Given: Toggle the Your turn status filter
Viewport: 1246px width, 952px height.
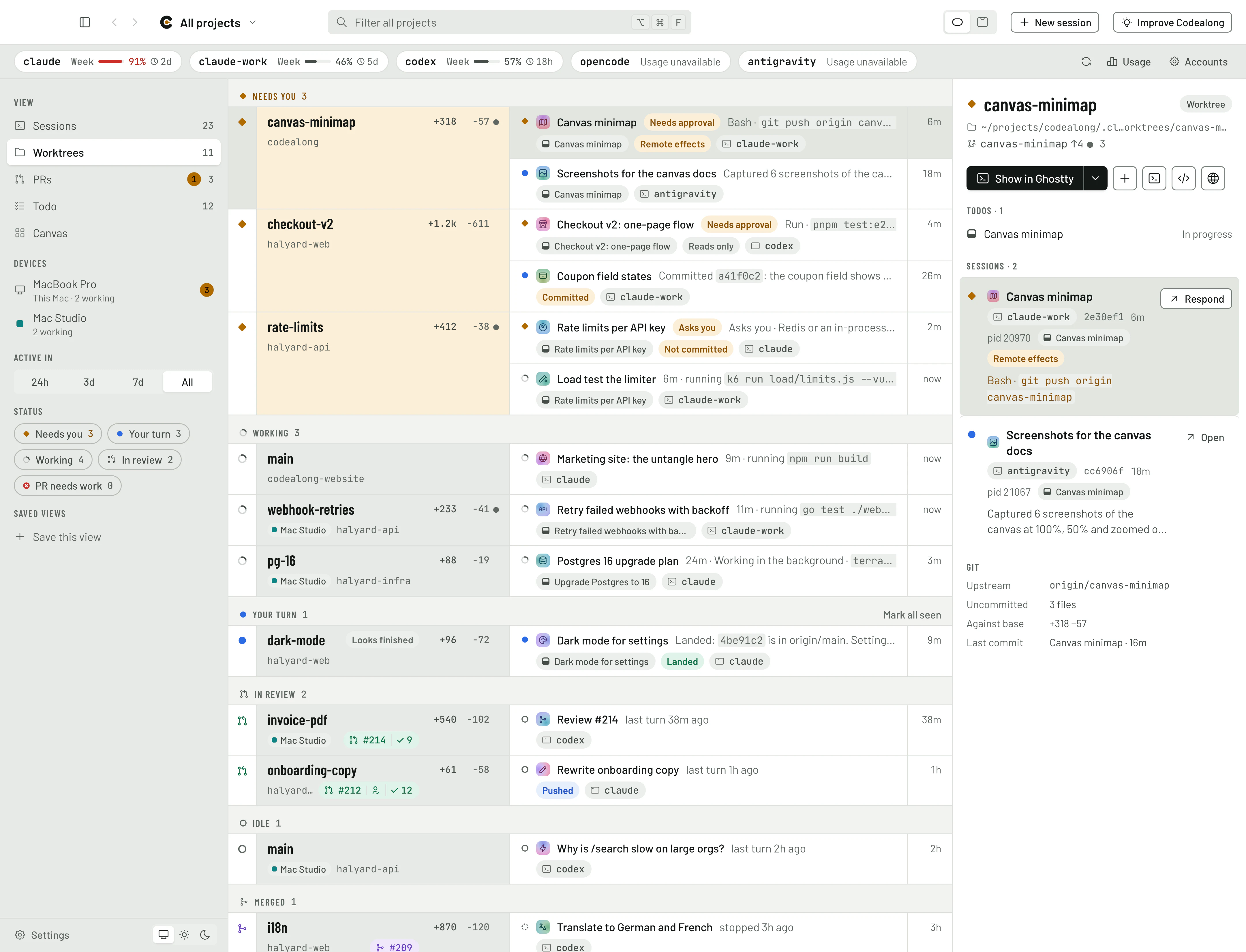Looking at the screenshot, I should point(149,434).
